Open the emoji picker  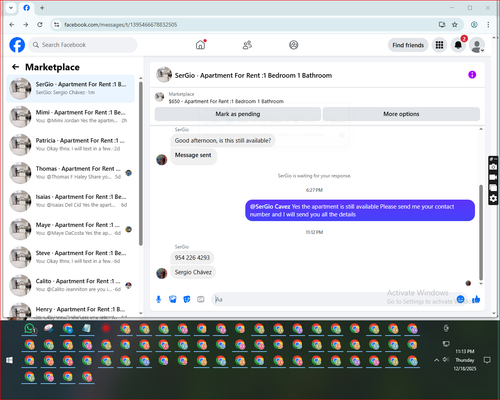point(461,299)
